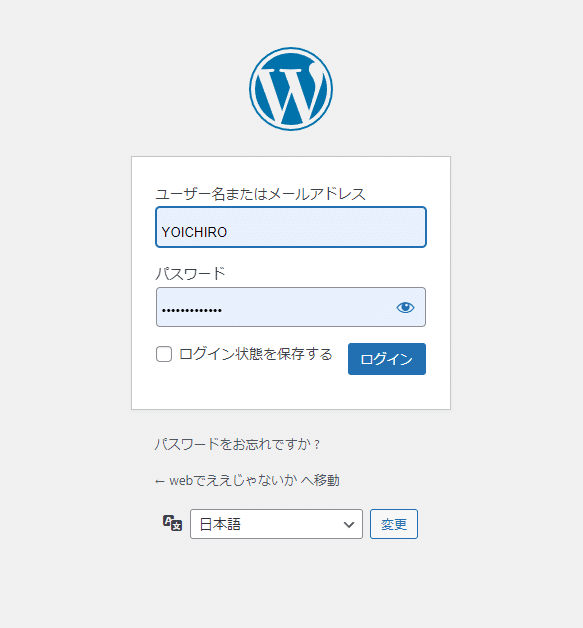The width and height of the screenshot is (583, 628).
Task: Click the パスワード field label
Action: pyautogui.click(x=190, y=274)
